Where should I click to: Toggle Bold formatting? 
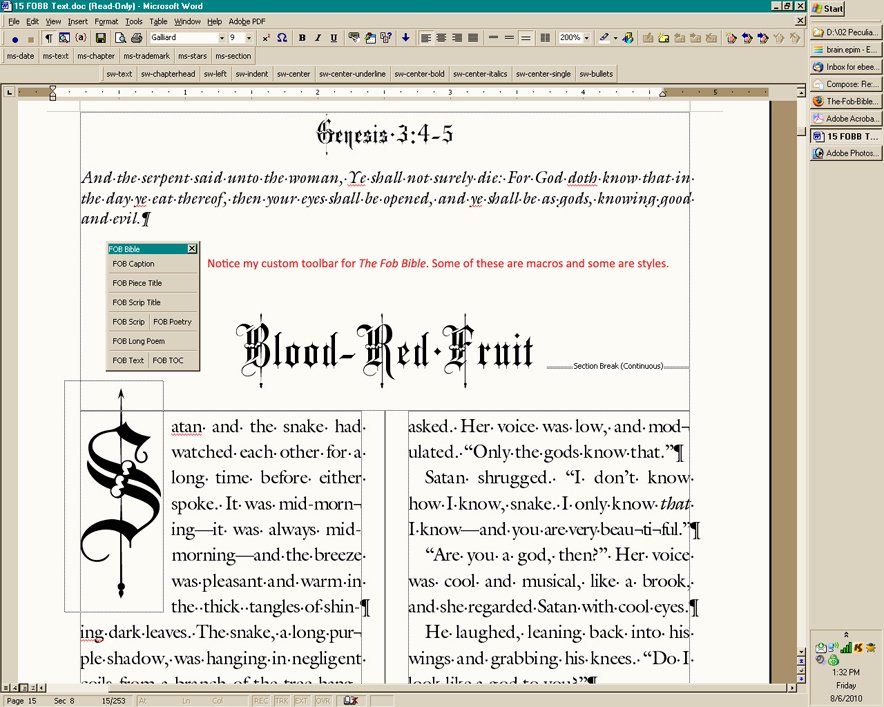(x=302, y=38)
